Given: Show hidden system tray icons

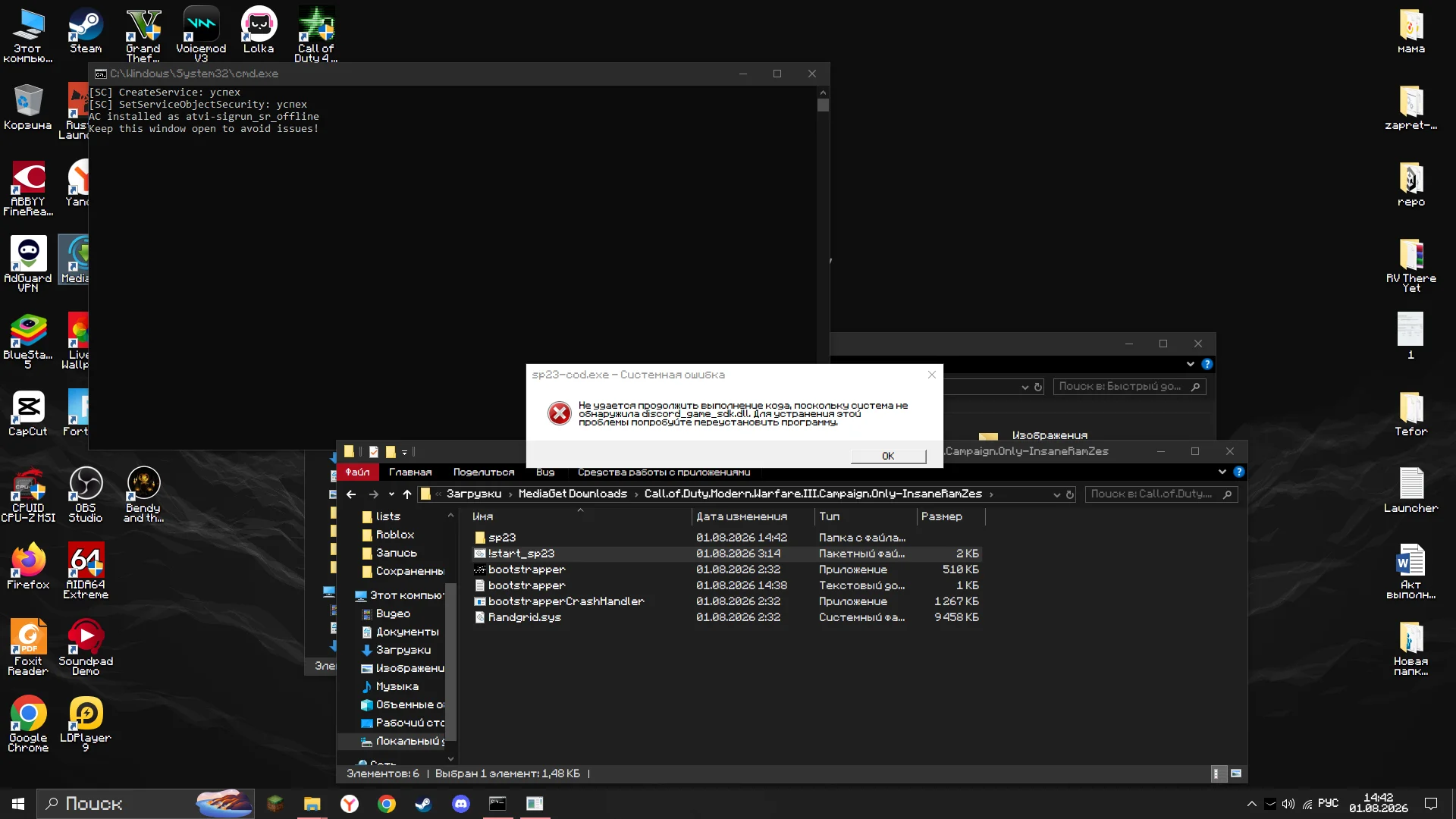Looking at the screenshot, I should click(1251, 804).
